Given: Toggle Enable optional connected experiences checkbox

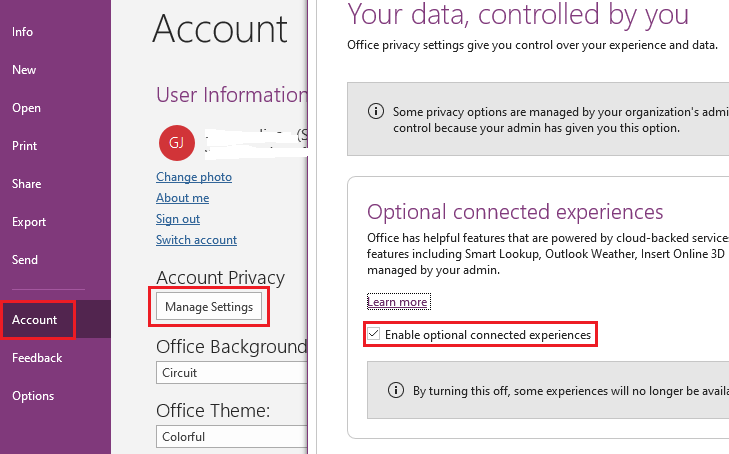Looking at the screenshot, I should [374, 335].
